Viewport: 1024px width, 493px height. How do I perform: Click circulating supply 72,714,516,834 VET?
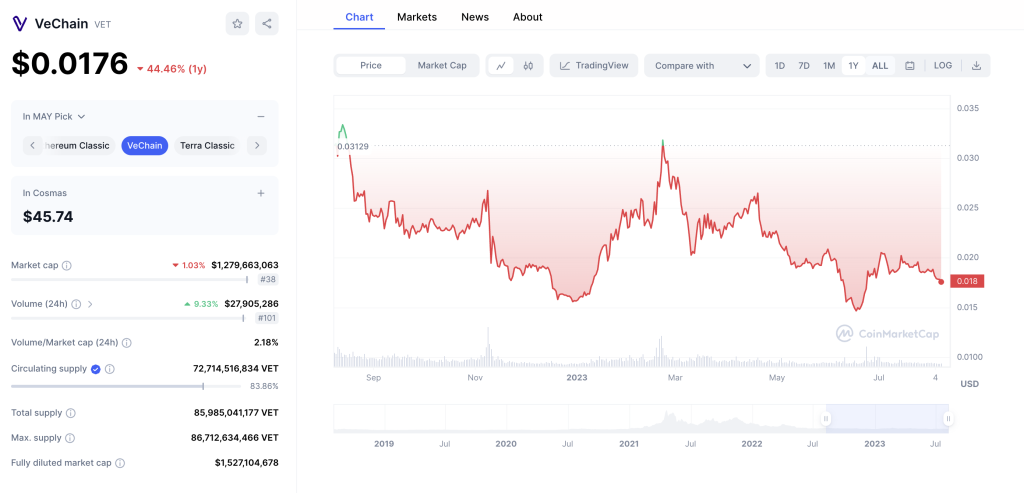236,369
